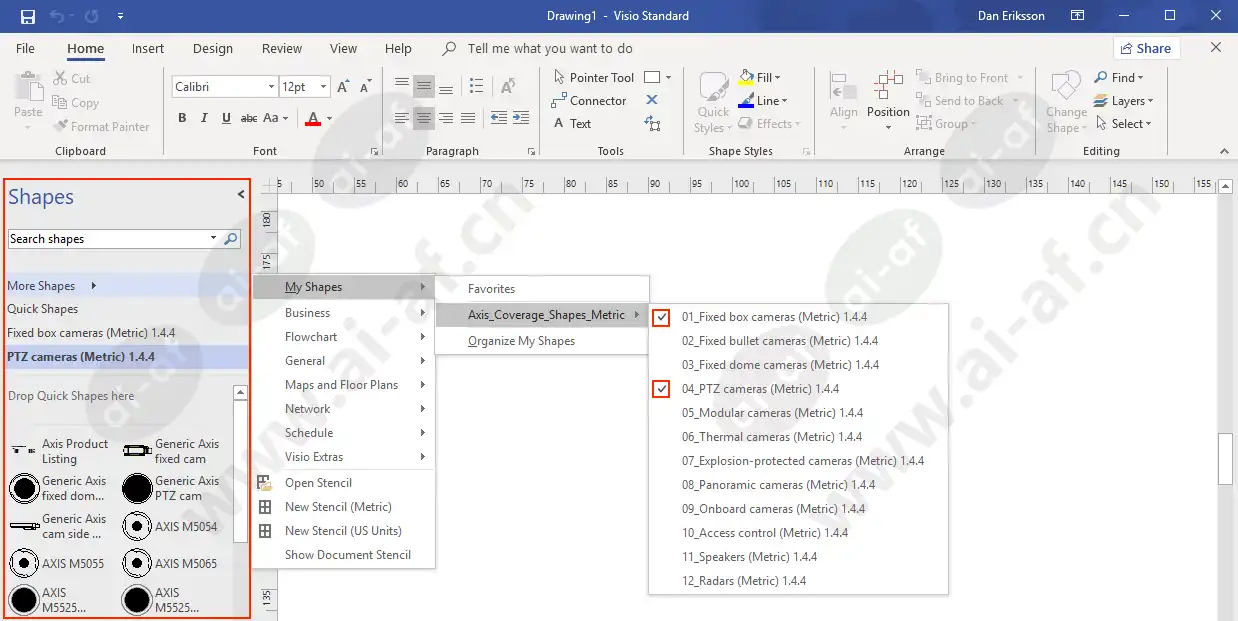Click the Tell me what you want to do box
The image size is (1238, 621).
550,48
